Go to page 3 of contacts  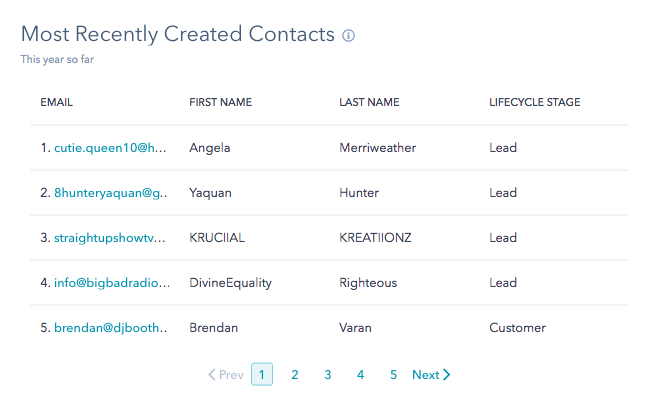tap(328, 374)
